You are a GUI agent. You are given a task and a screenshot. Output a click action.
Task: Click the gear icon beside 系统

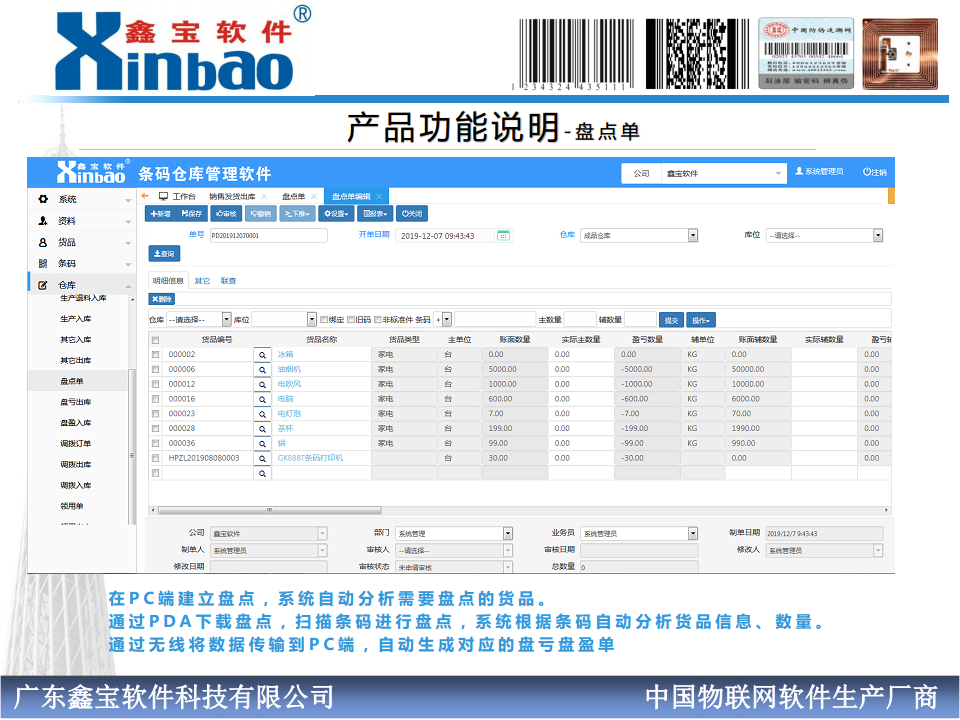click(x=43, y=199)
